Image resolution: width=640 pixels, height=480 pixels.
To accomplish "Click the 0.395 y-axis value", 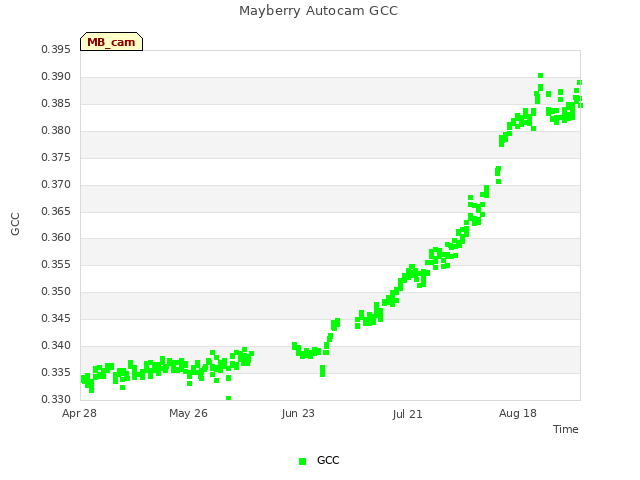I will pos(56,50).
